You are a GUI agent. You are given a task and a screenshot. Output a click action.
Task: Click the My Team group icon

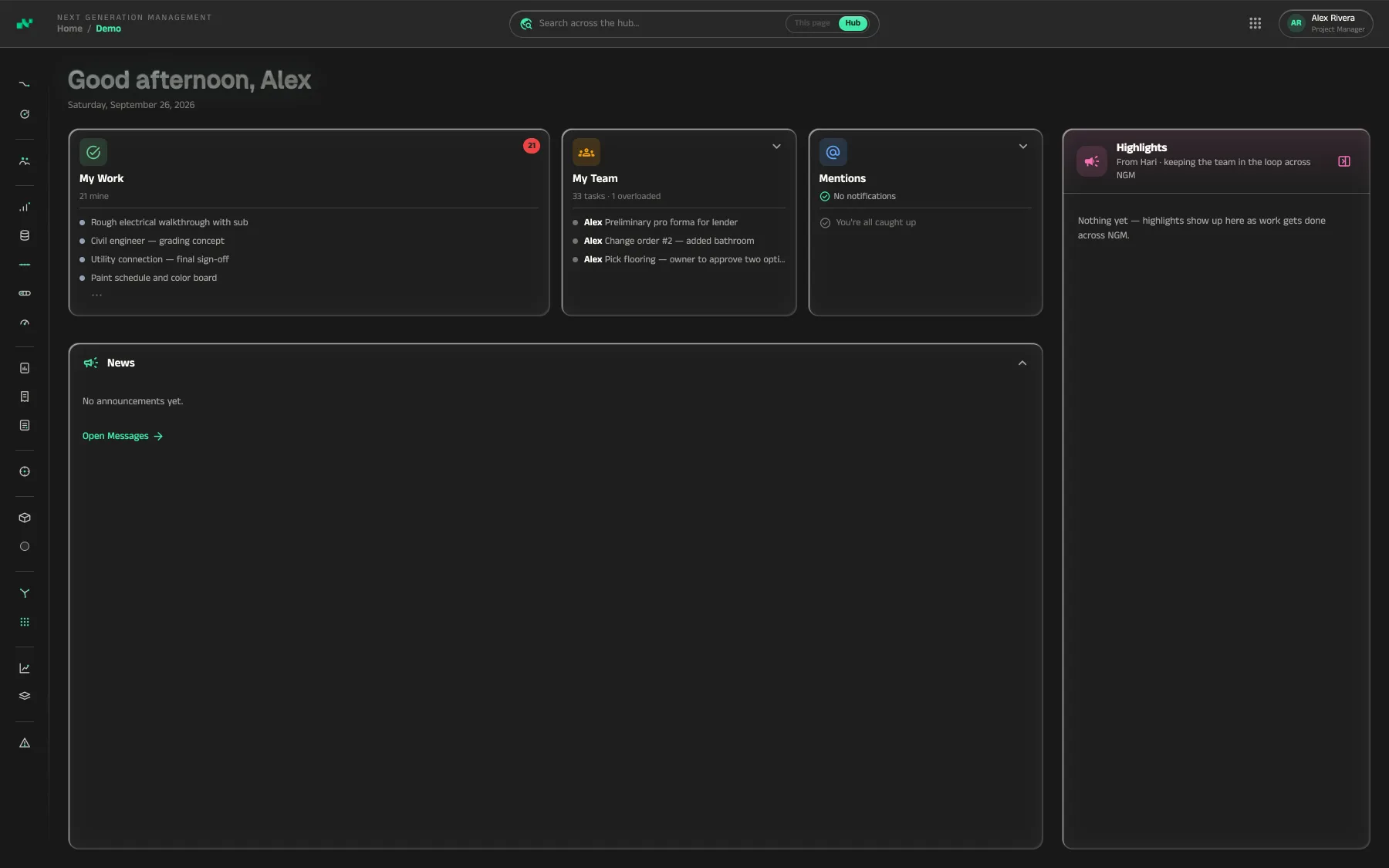tap(586, 152)
